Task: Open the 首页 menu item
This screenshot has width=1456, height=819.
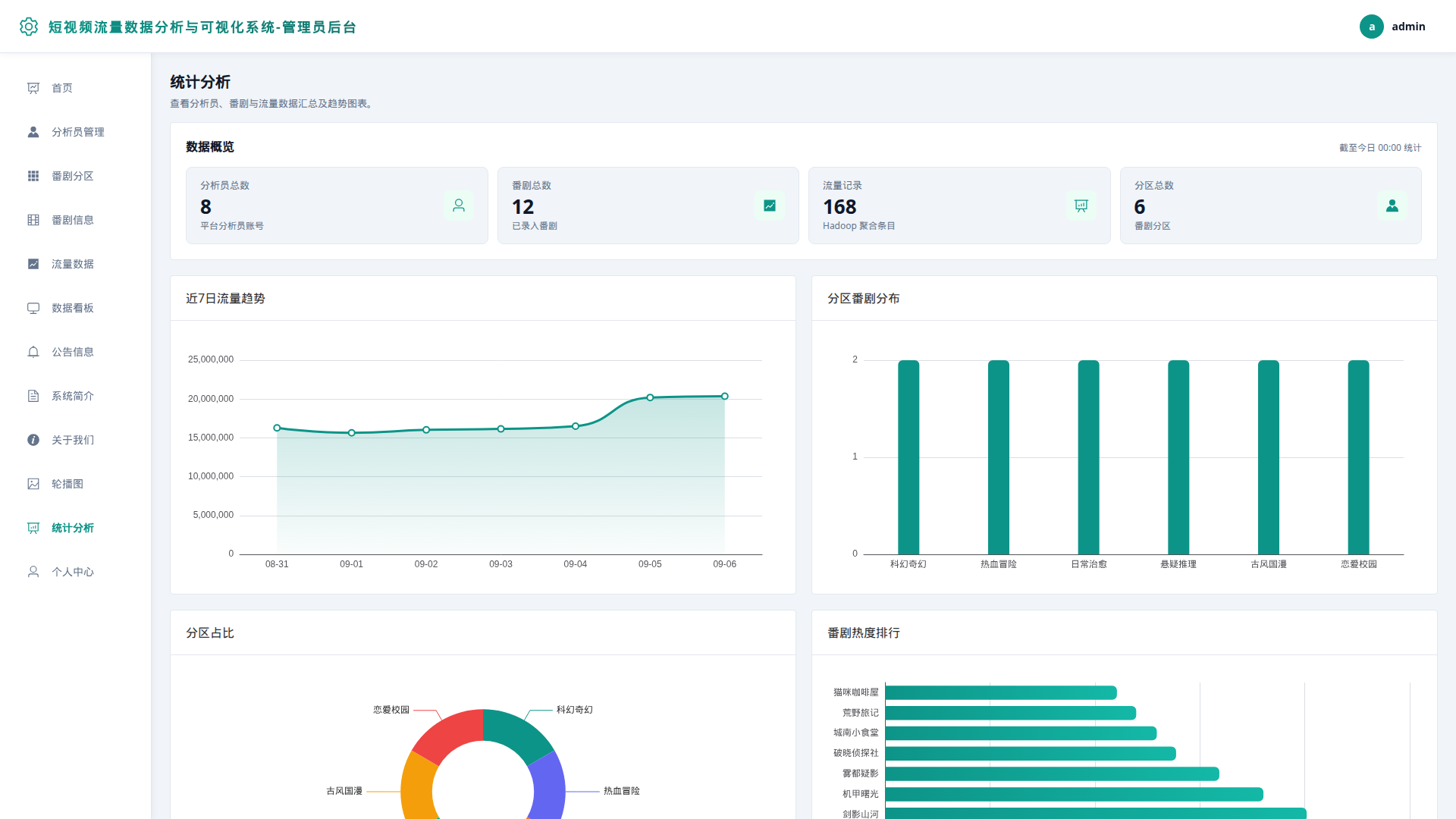Action: click(x=76, y=88)
